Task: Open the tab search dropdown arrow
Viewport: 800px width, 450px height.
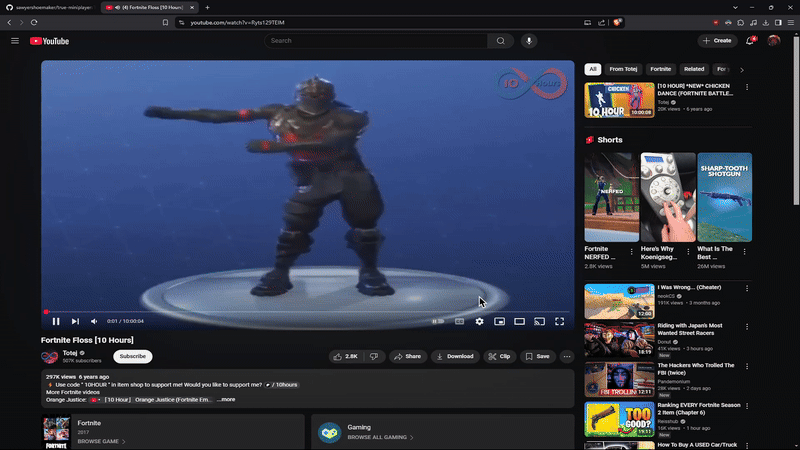Action: [735, 8]
